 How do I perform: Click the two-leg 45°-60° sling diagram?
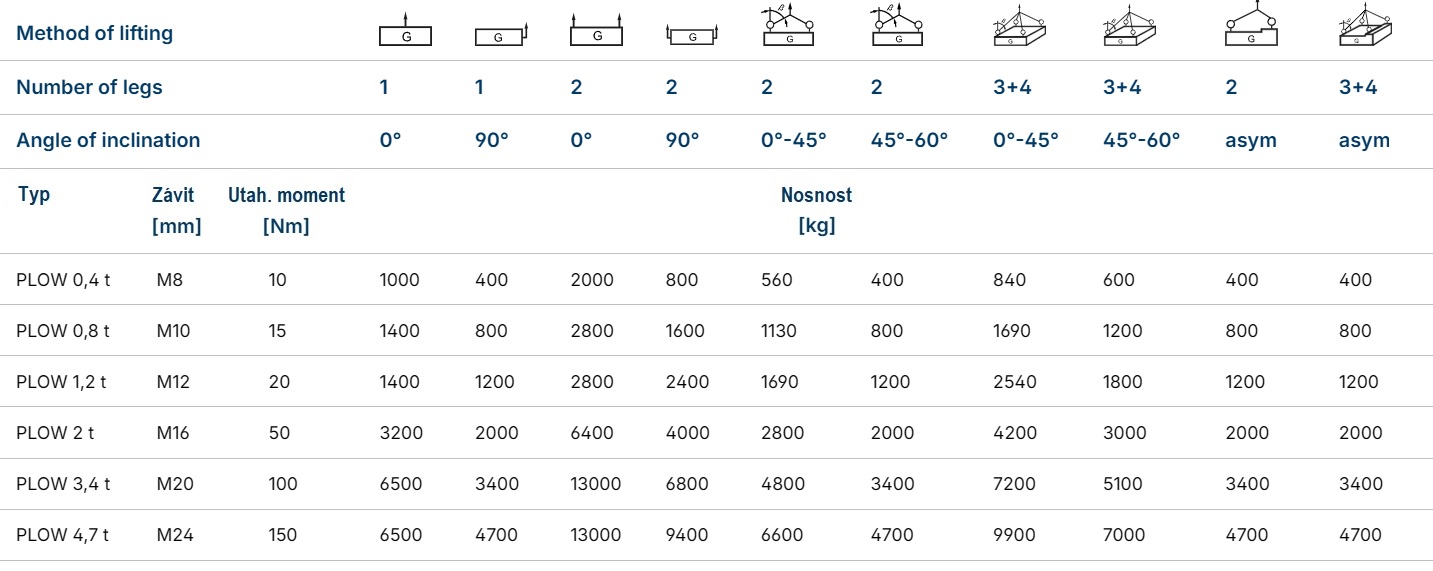click(x=900, y=27)
